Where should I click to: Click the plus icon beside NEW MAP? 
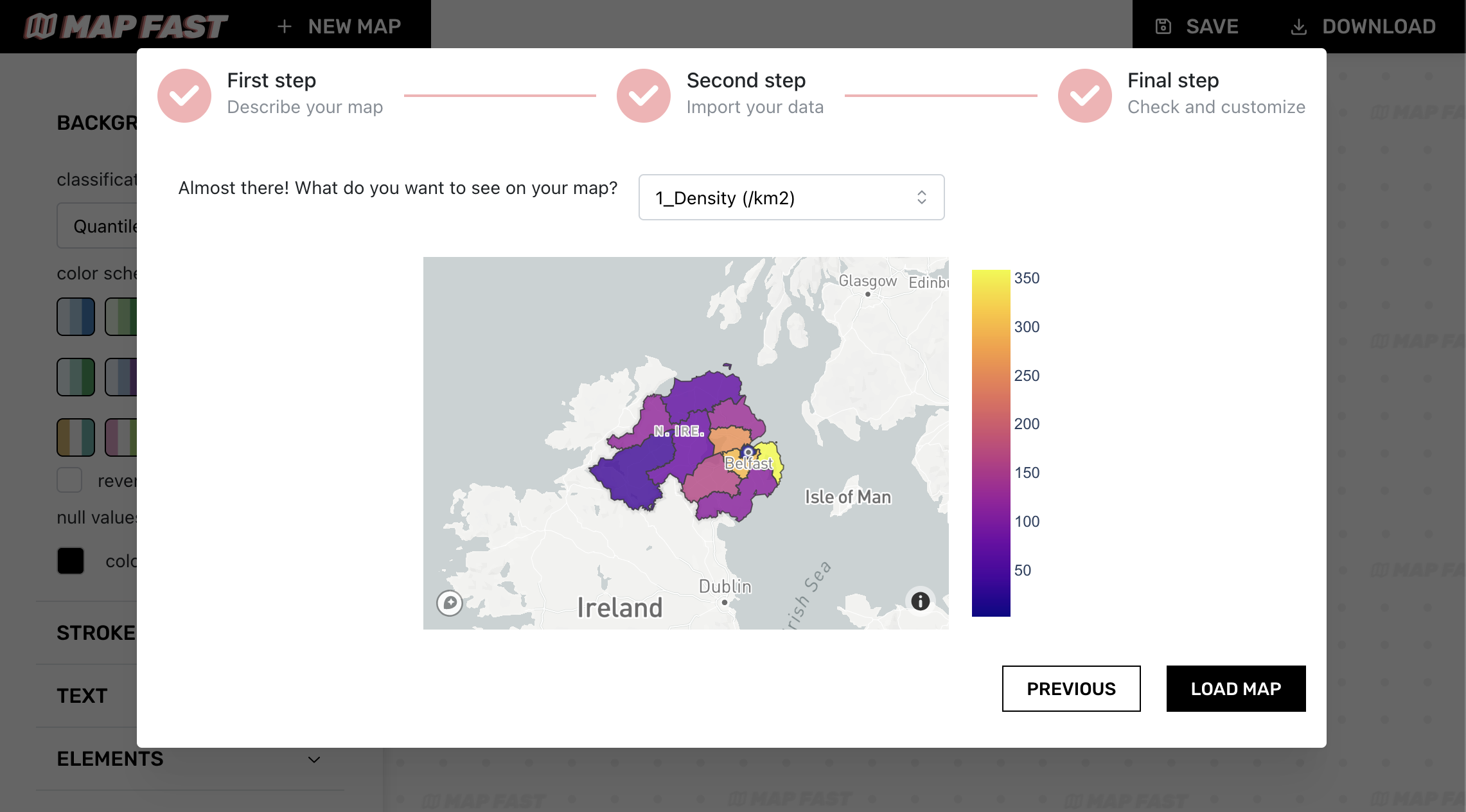[x=285, y=26]
